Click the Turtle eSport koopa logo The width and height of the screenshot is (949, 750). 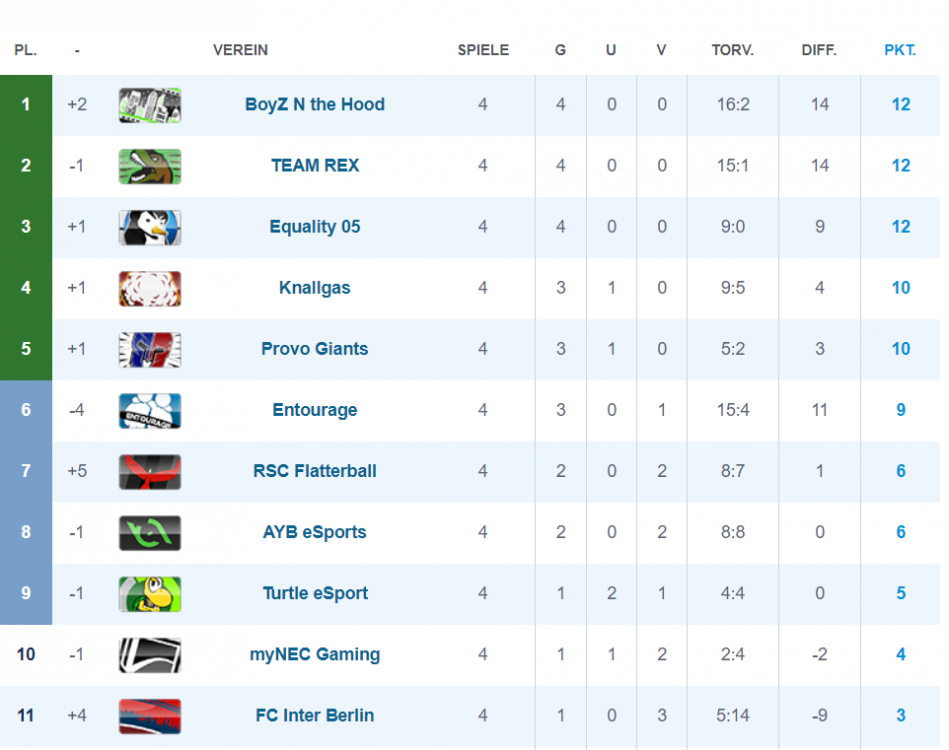pyautogui.click(x=149, y=593)
